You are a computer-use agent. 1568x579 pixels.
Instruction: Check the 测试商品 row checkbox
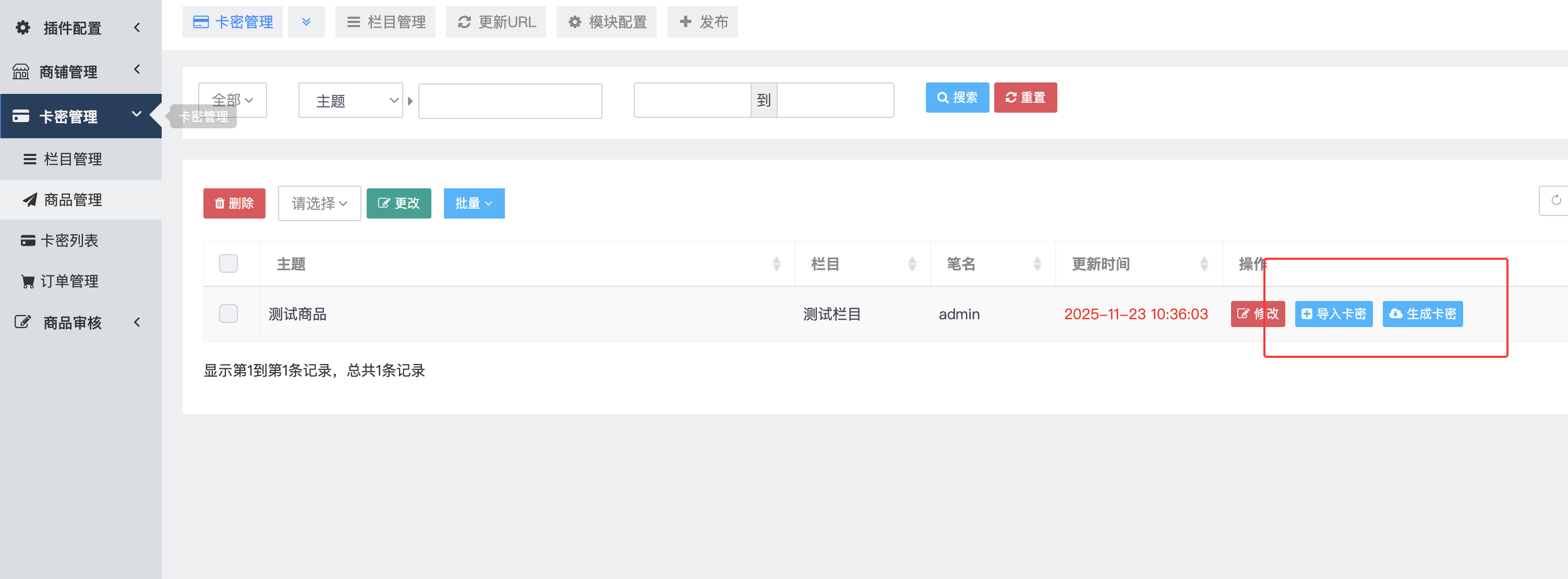(x=228, y=313)
